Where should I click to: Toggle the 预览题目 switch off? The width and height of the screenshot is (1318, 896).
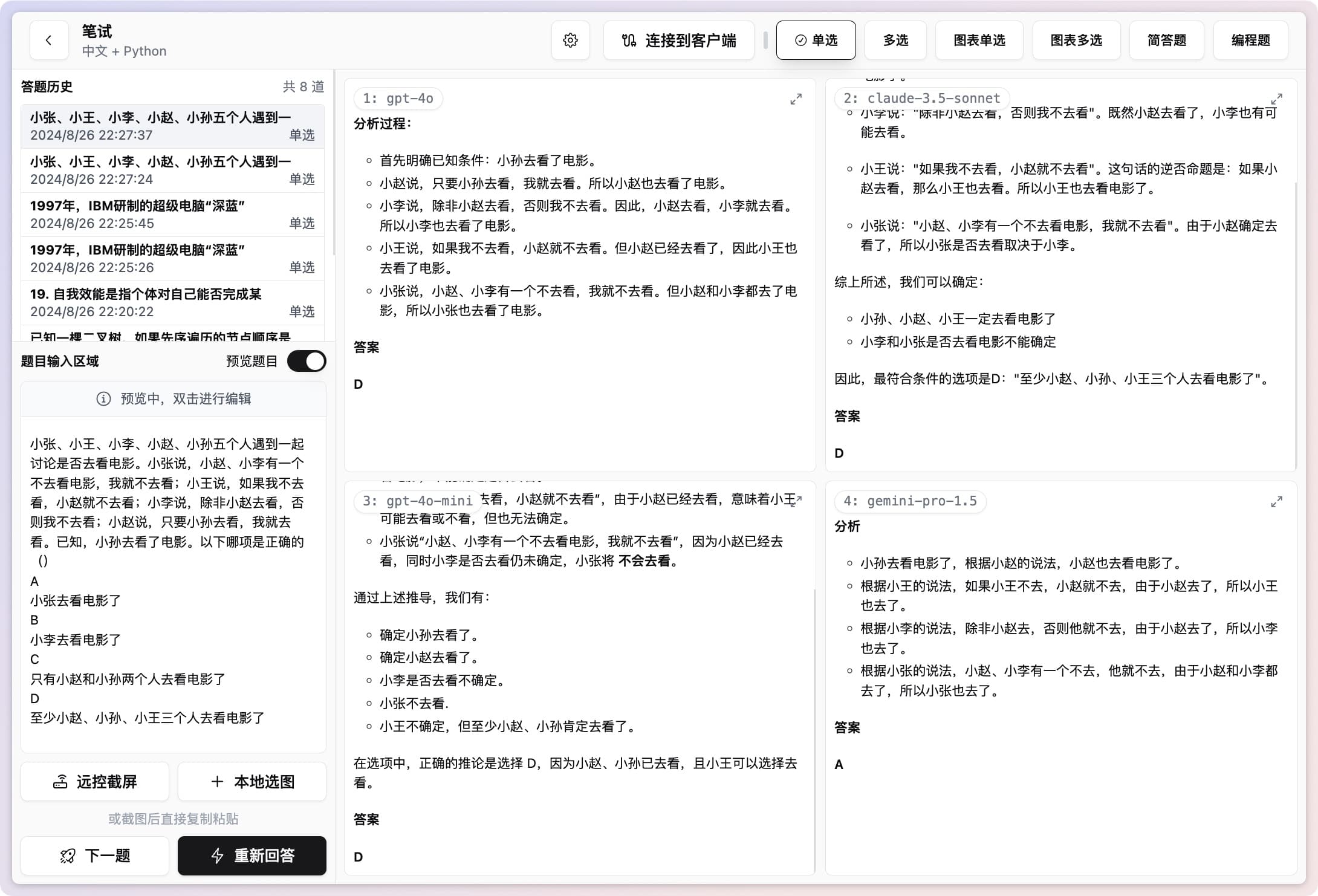coord(307,362)
